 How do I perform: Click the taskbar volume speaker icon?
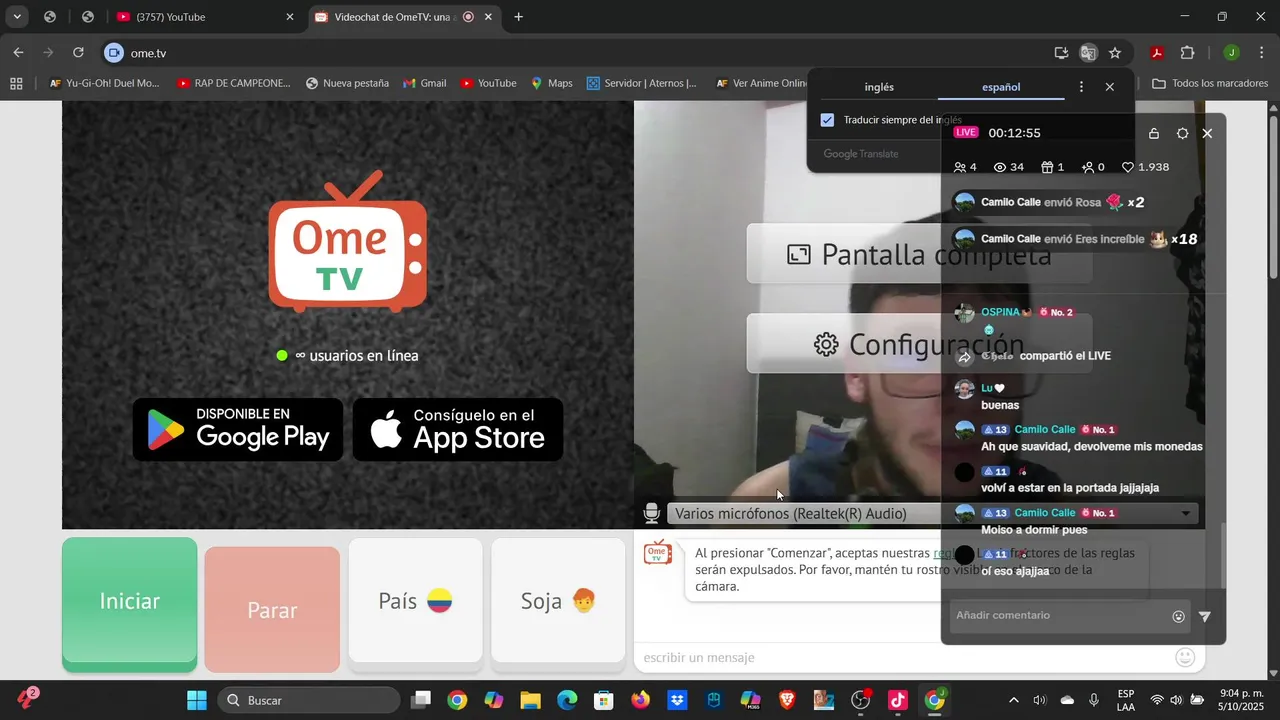[1177, 700]
